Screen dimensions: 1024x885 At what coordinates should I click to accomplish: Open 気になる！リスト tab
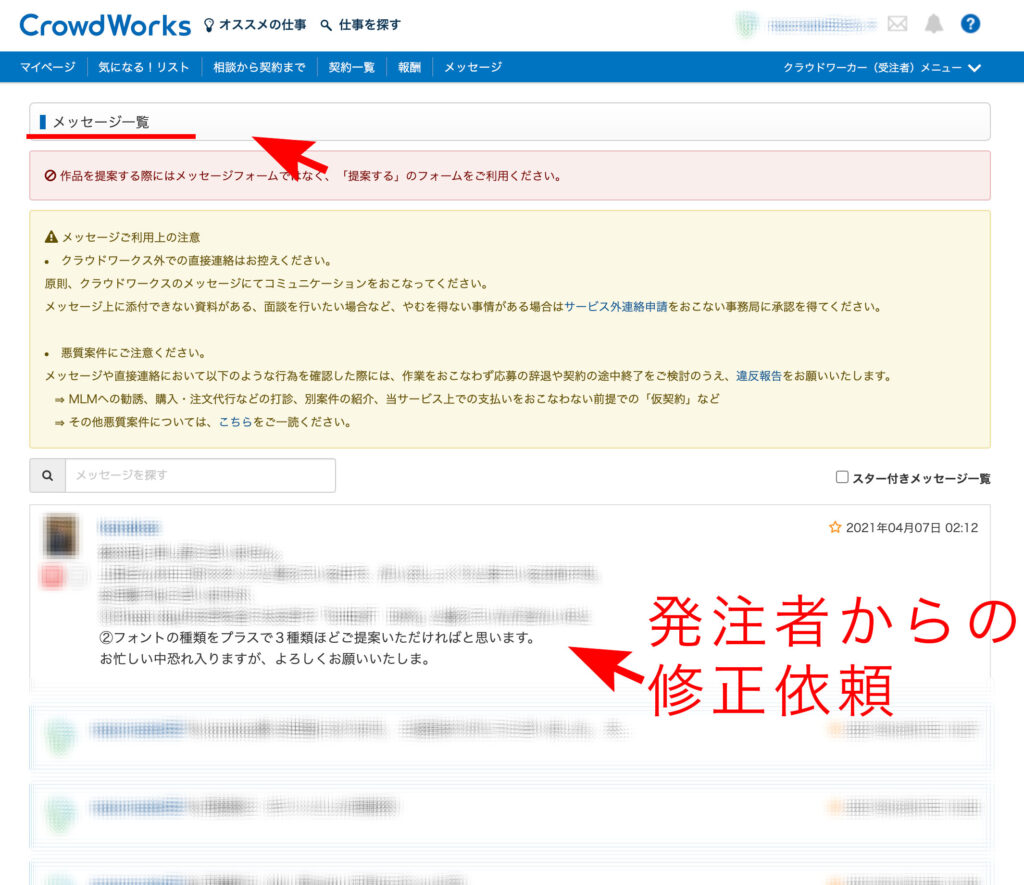tap(144, 68)
